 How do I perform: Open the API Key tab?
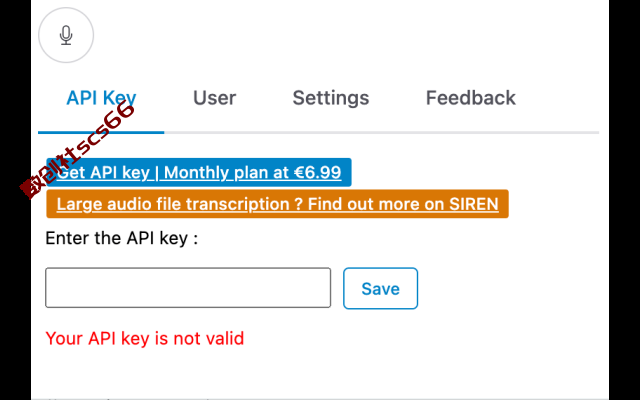point(101,98)
